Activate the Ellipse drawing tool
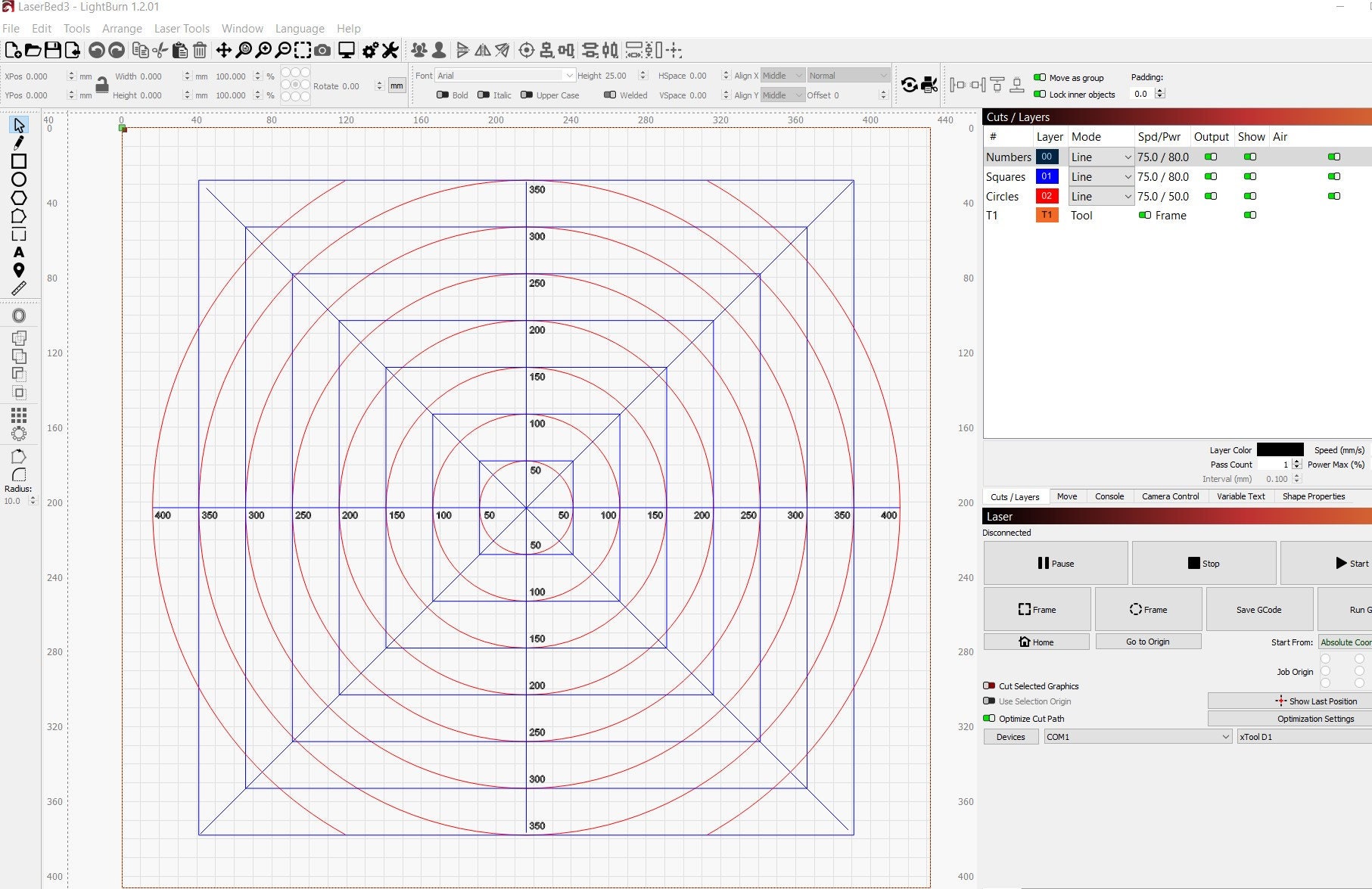The width and height of the screenshot is (1372, 889). click(x=19, y=179)
